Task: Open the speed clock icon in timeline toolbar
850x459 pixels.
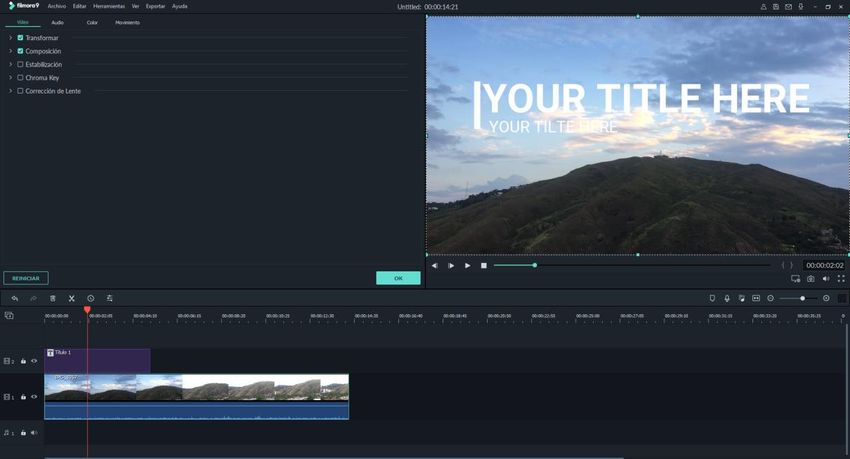Action: point(90,298)
